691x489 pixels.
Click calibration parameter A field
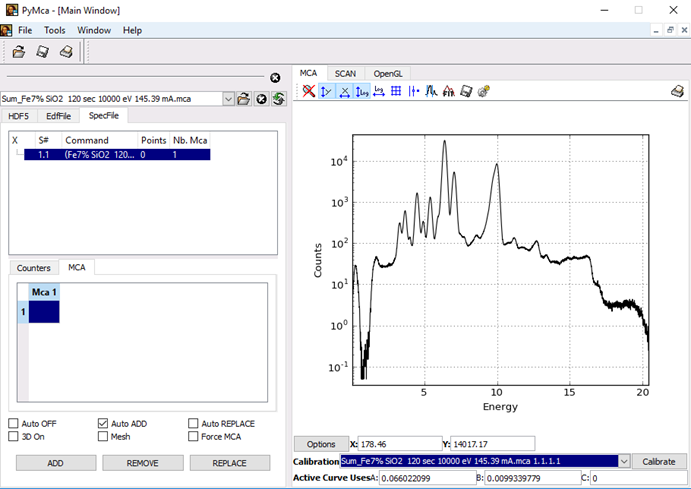427,478
